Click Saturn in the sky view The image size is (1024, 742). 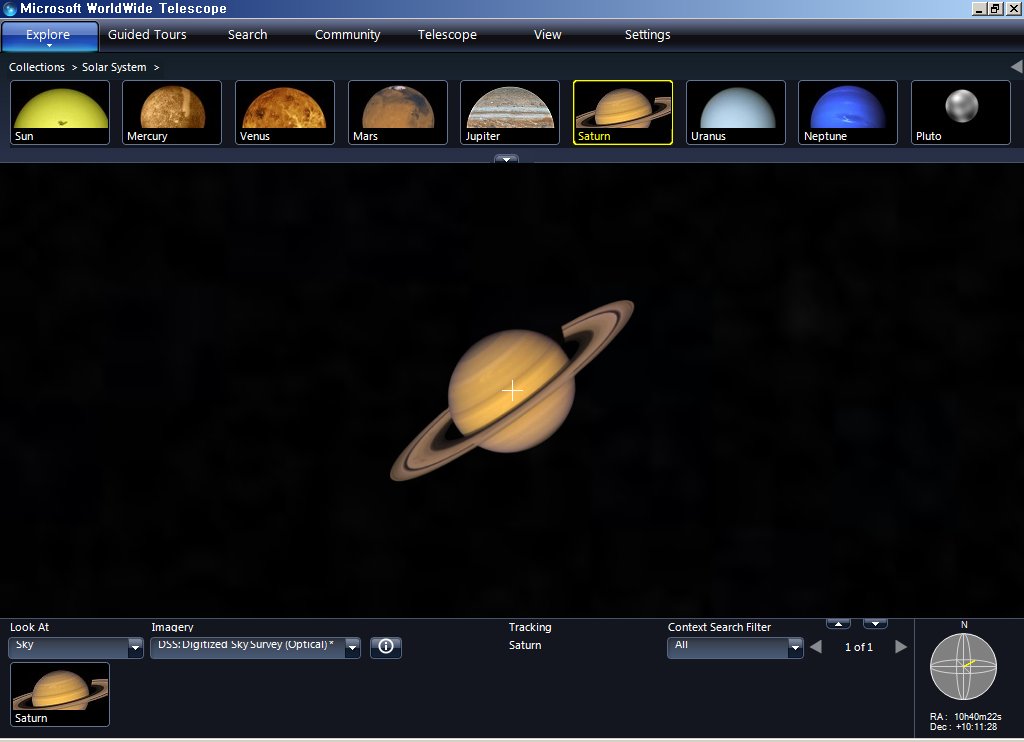tap(512, 391)
